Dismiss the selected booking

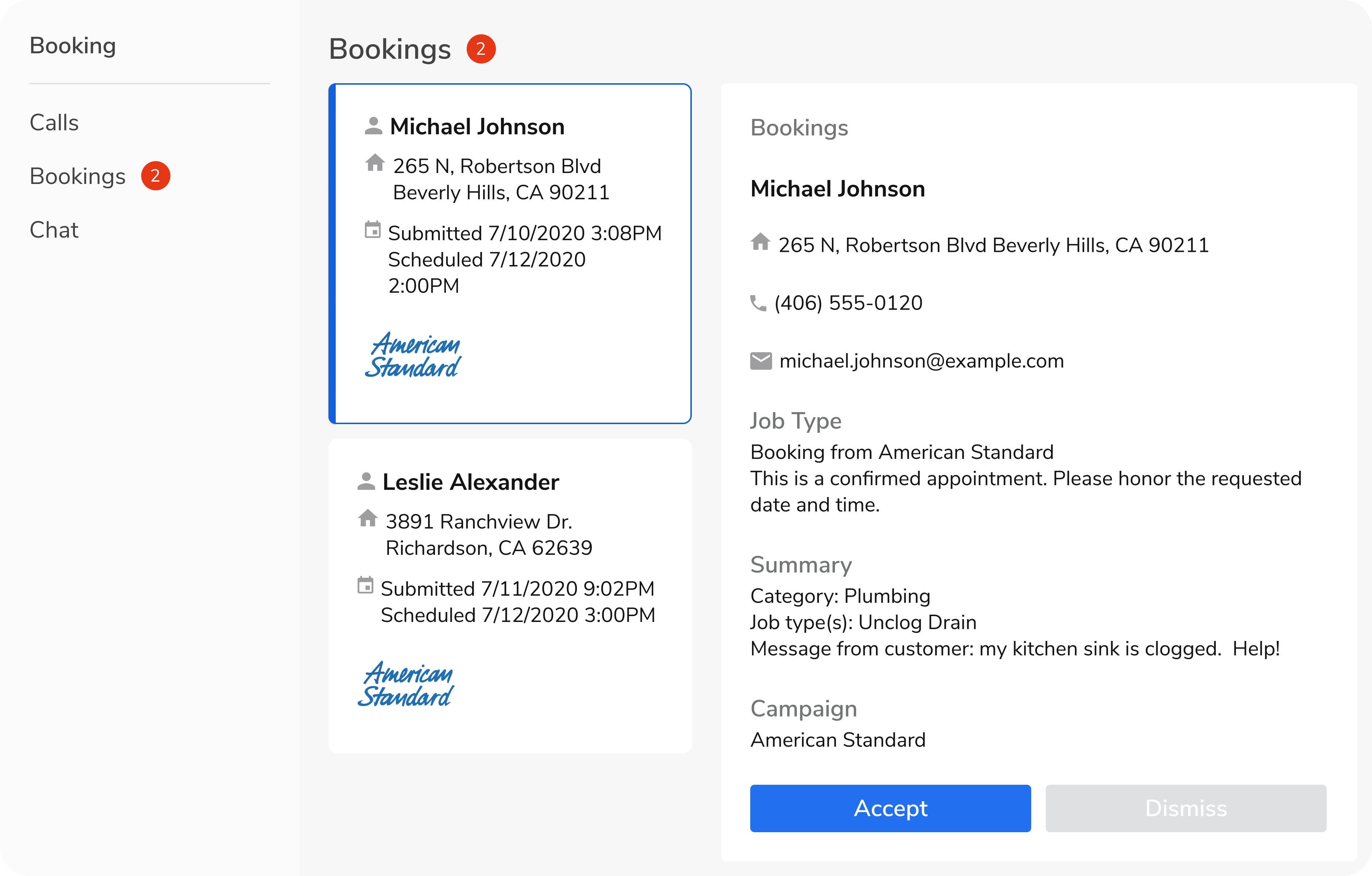[1186, 808]
